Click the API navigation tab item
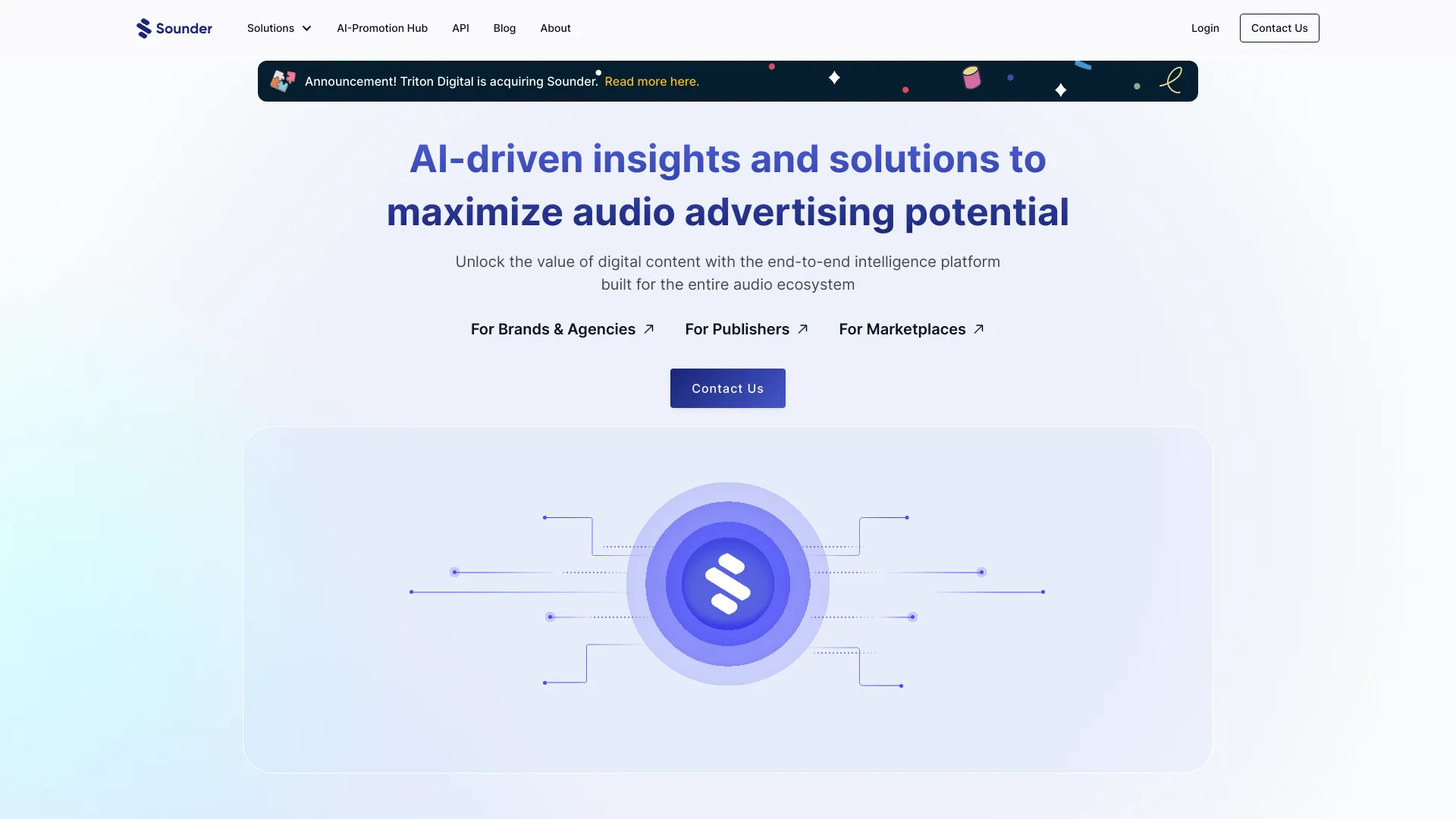The height and width of the screenshot is (819, 1456). [460, 28]
